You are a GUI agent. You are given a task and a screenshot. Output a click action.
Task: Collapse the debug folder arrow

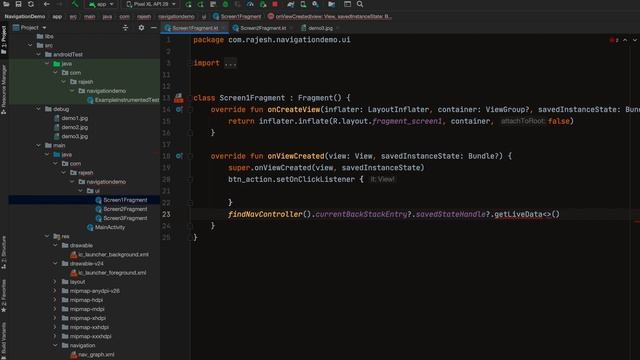[x=38, y=109]
